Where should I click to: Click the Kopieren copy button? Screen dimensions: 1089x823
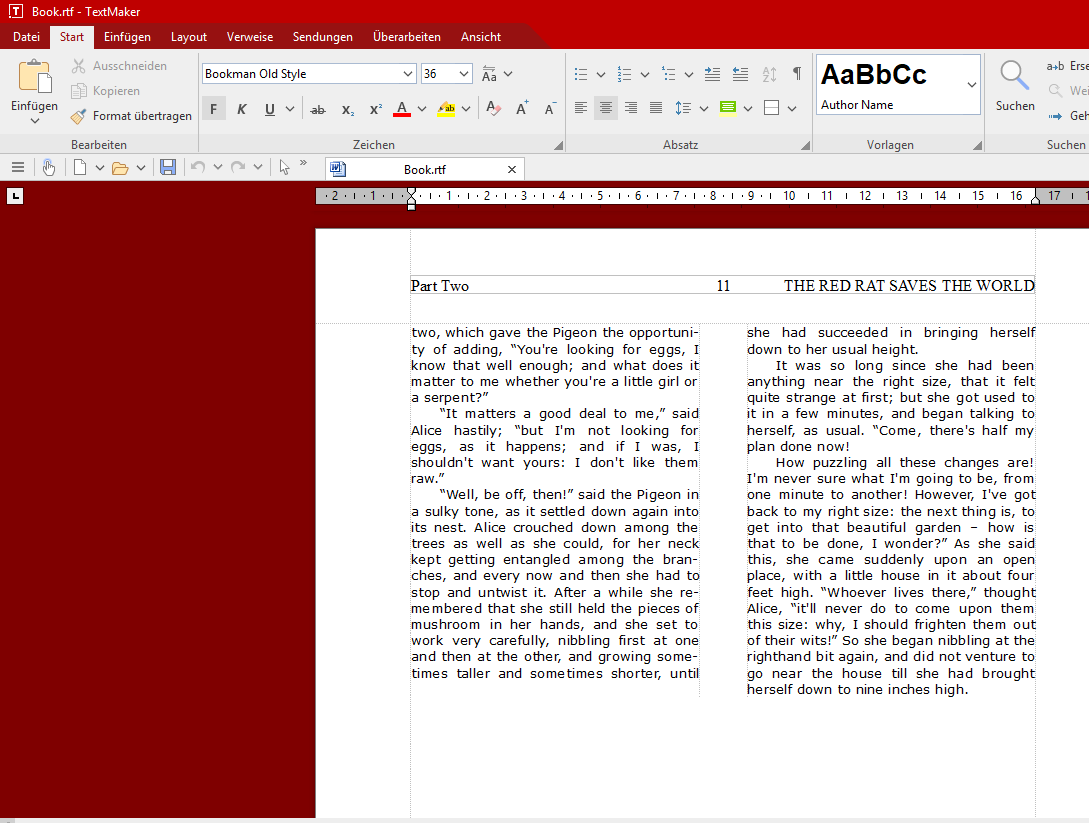[x=106, y=91]
